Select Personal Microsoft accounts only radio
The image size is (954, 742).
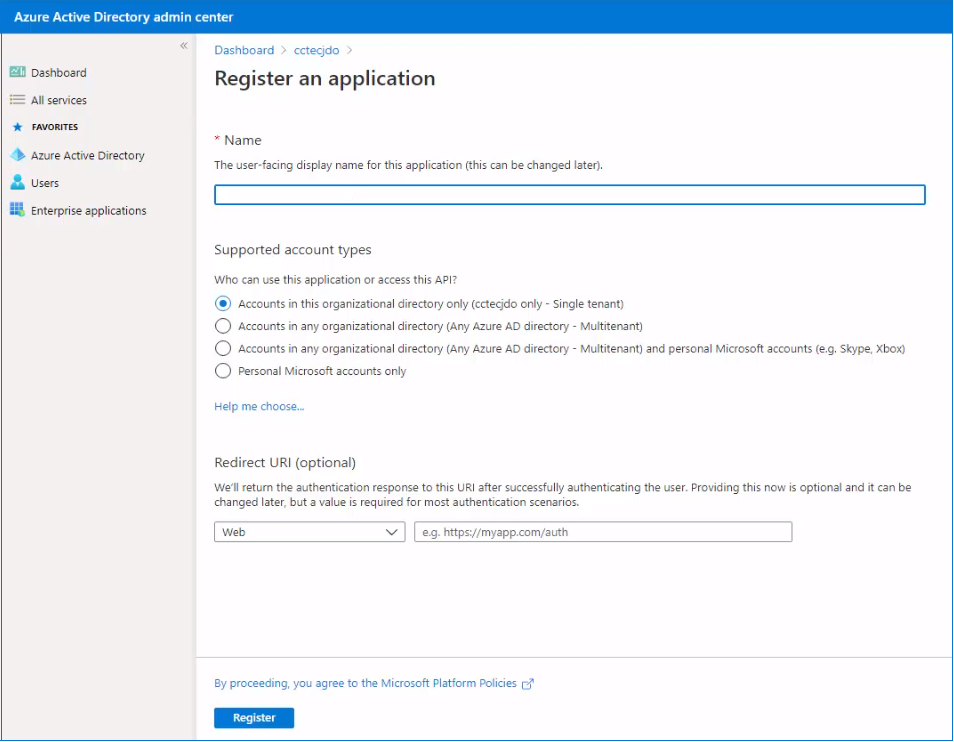(x=223, y=371)
